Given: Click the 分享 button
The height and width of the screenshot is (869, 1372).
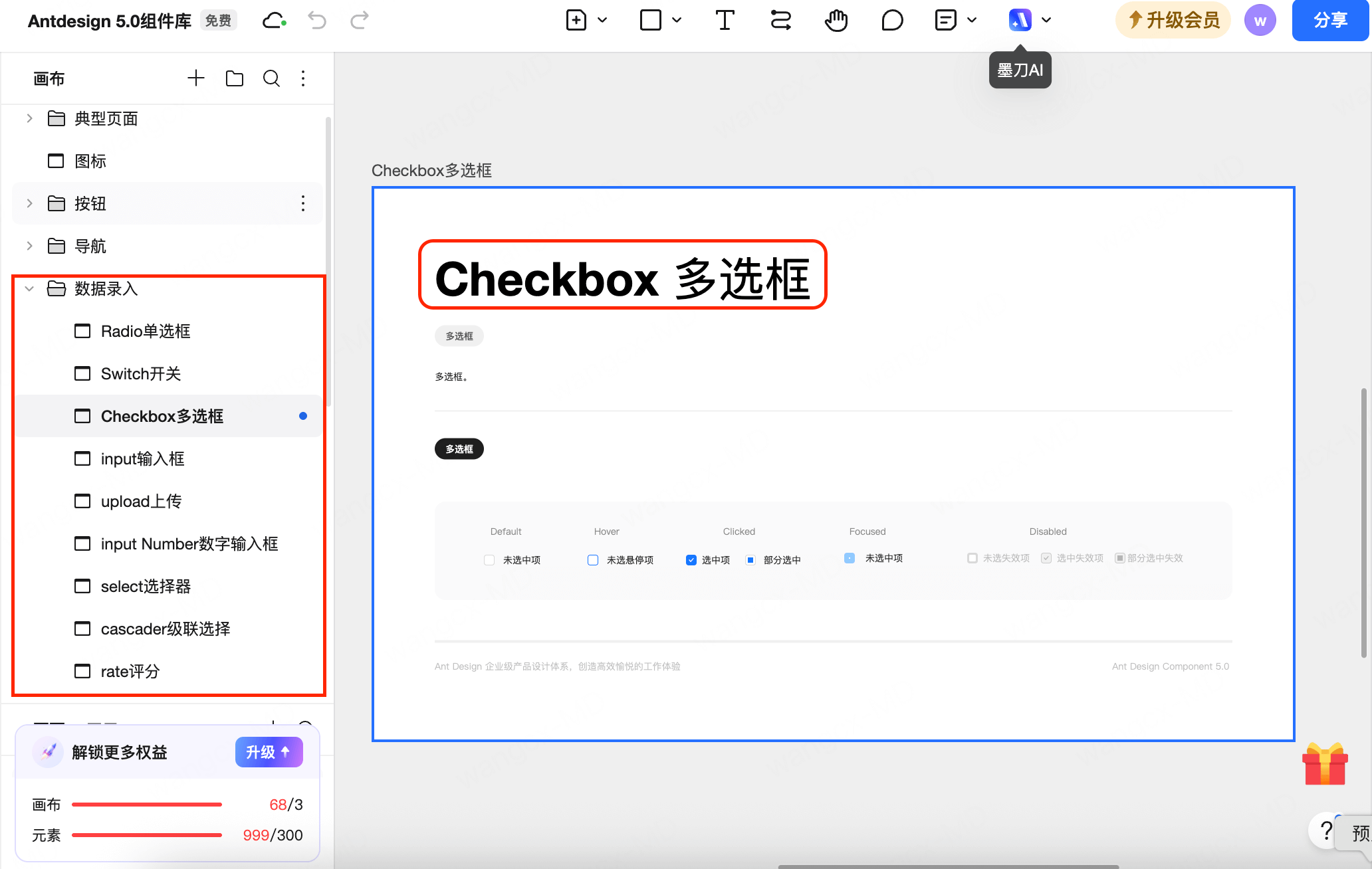Looking at the screenshot, I should [x=1329, y=20].
